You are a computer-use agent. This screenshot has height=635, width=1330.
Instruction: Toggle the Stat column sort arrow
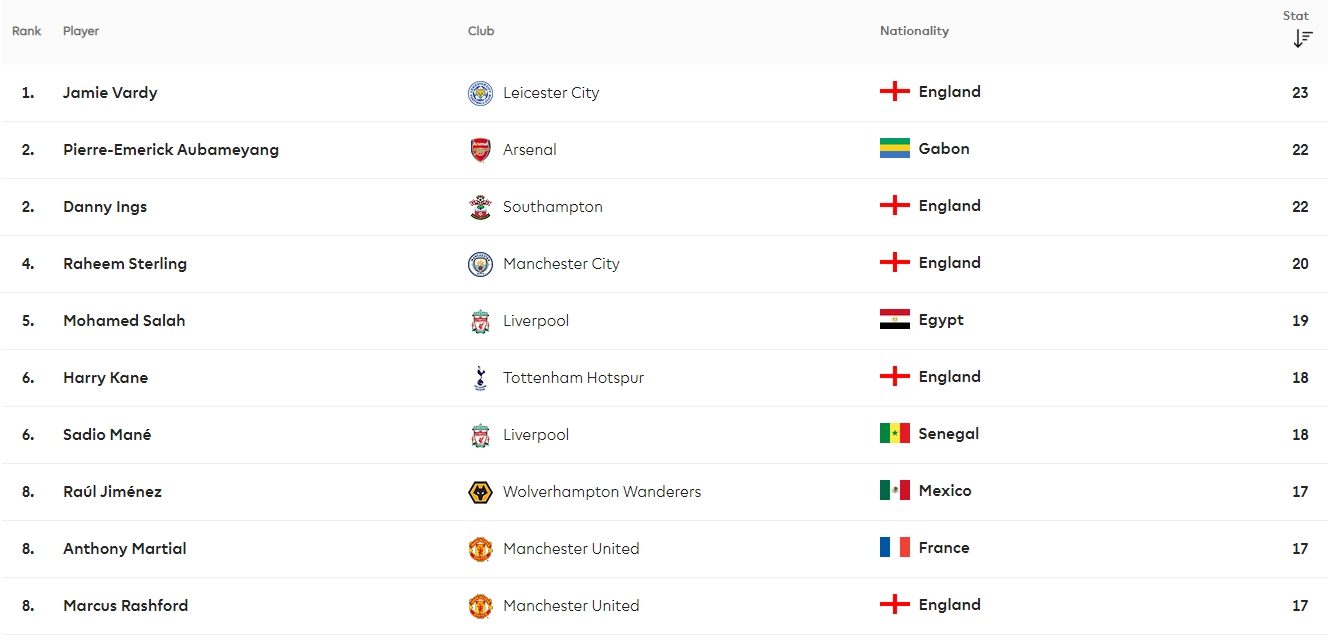(1302, 38)
